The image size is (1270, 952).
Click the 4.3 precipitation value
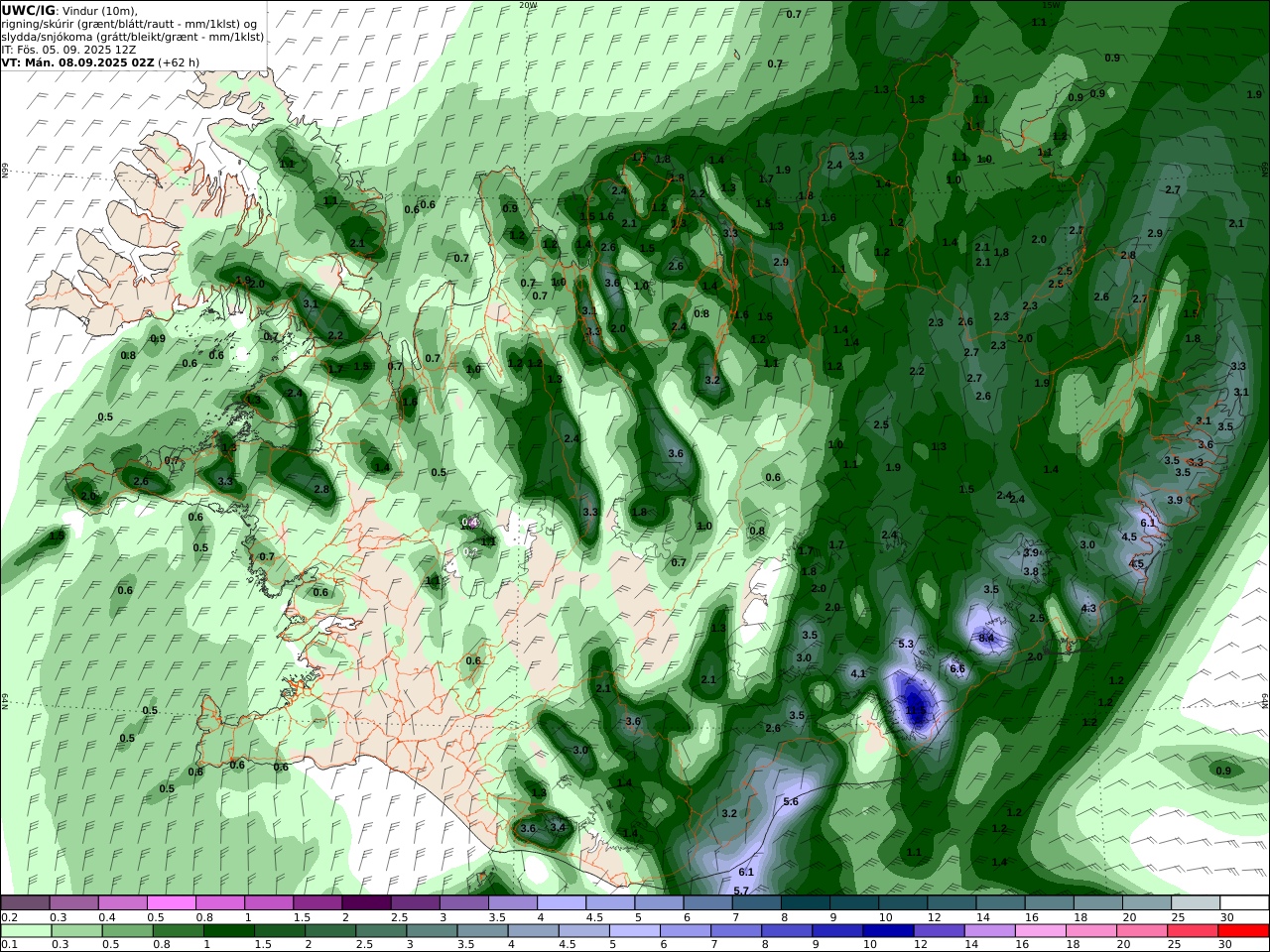[x=1088, y=609]
